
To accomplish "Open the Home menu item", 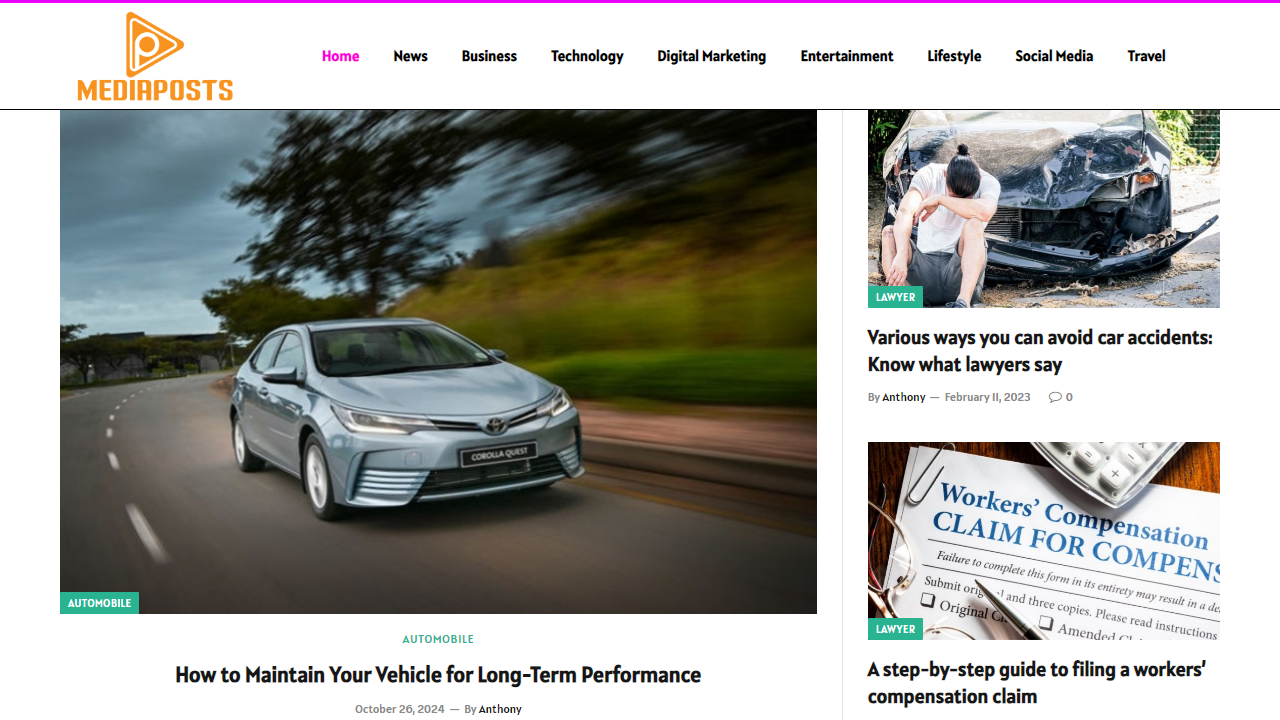I will 340,56.
